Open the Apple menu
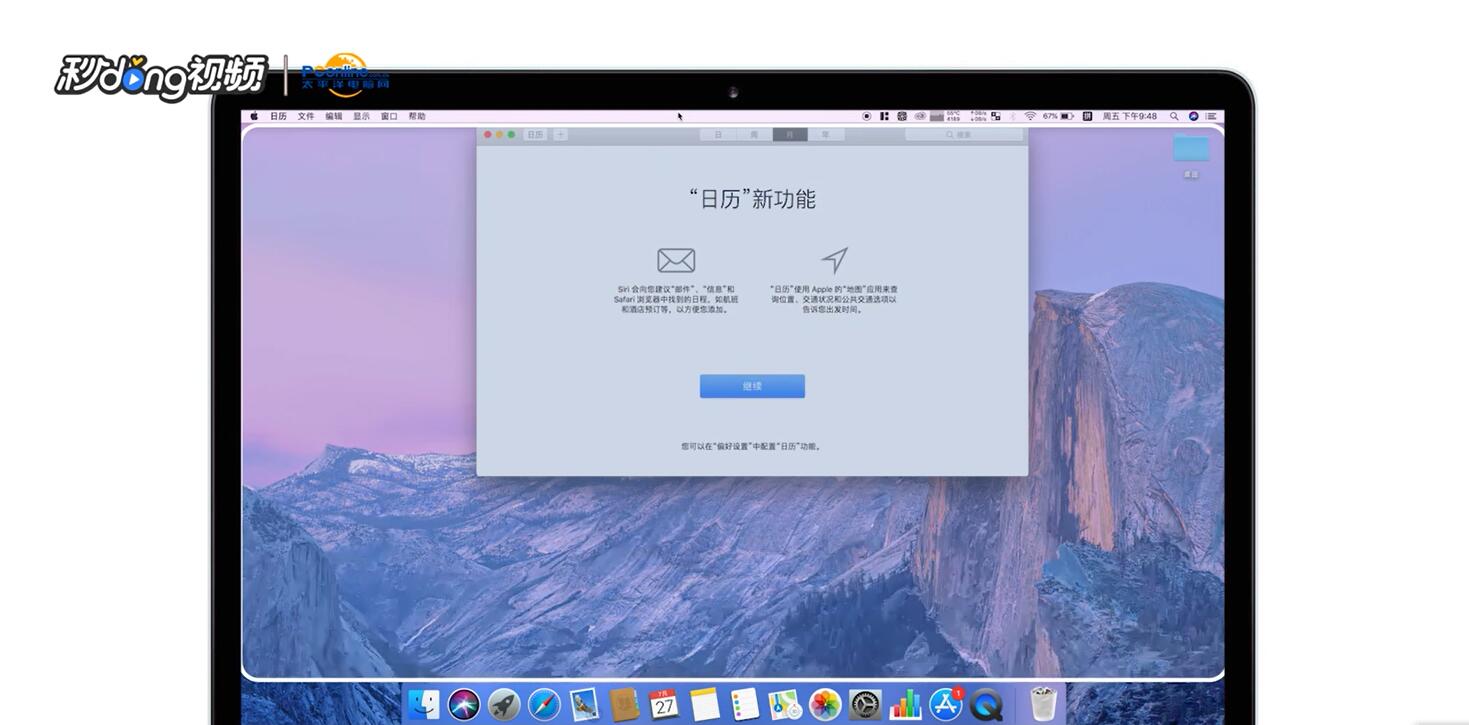 pos(254,116)
